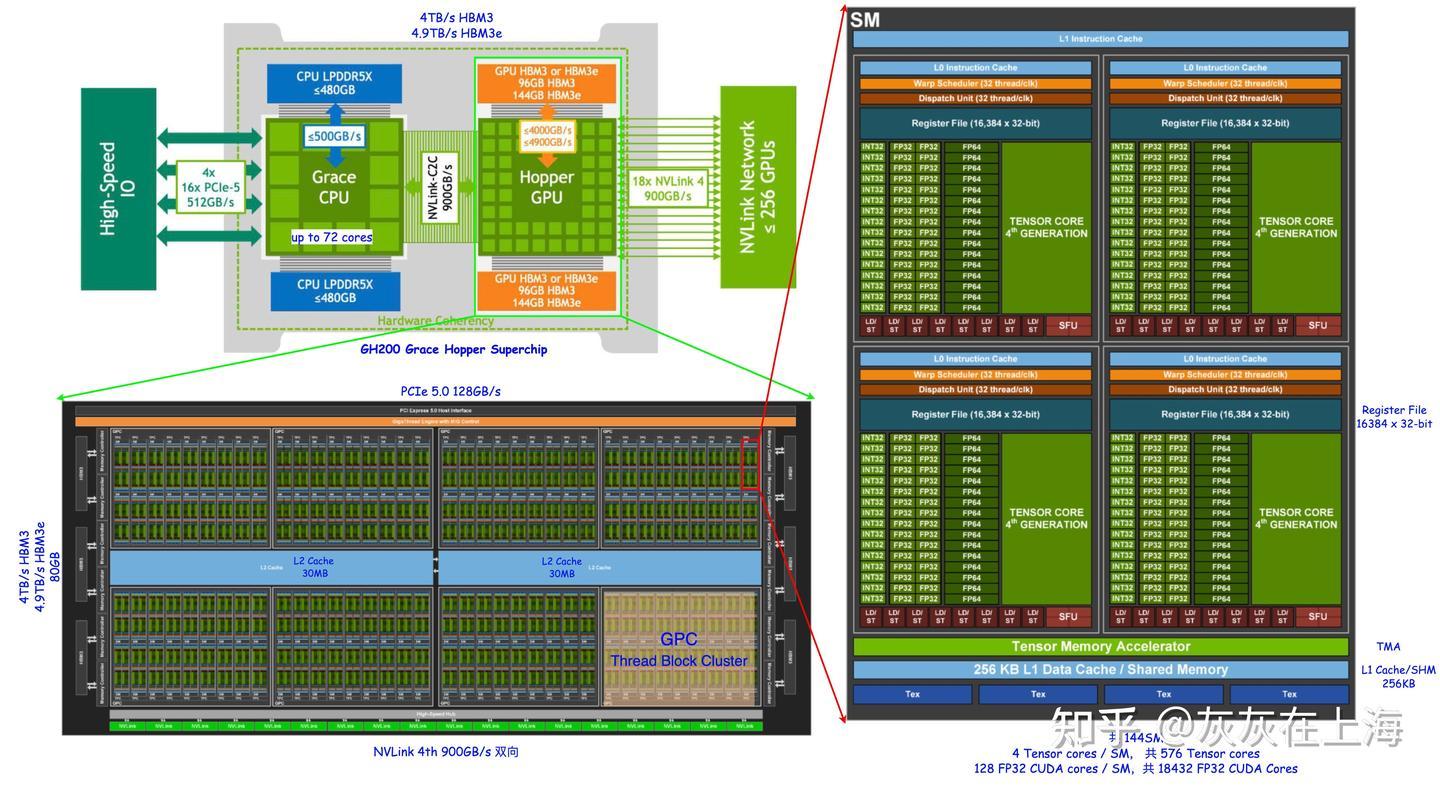The image size is (1440, 787).
Task: Select Warp Scheduler in top-left partition
Action: pos(975,83)
